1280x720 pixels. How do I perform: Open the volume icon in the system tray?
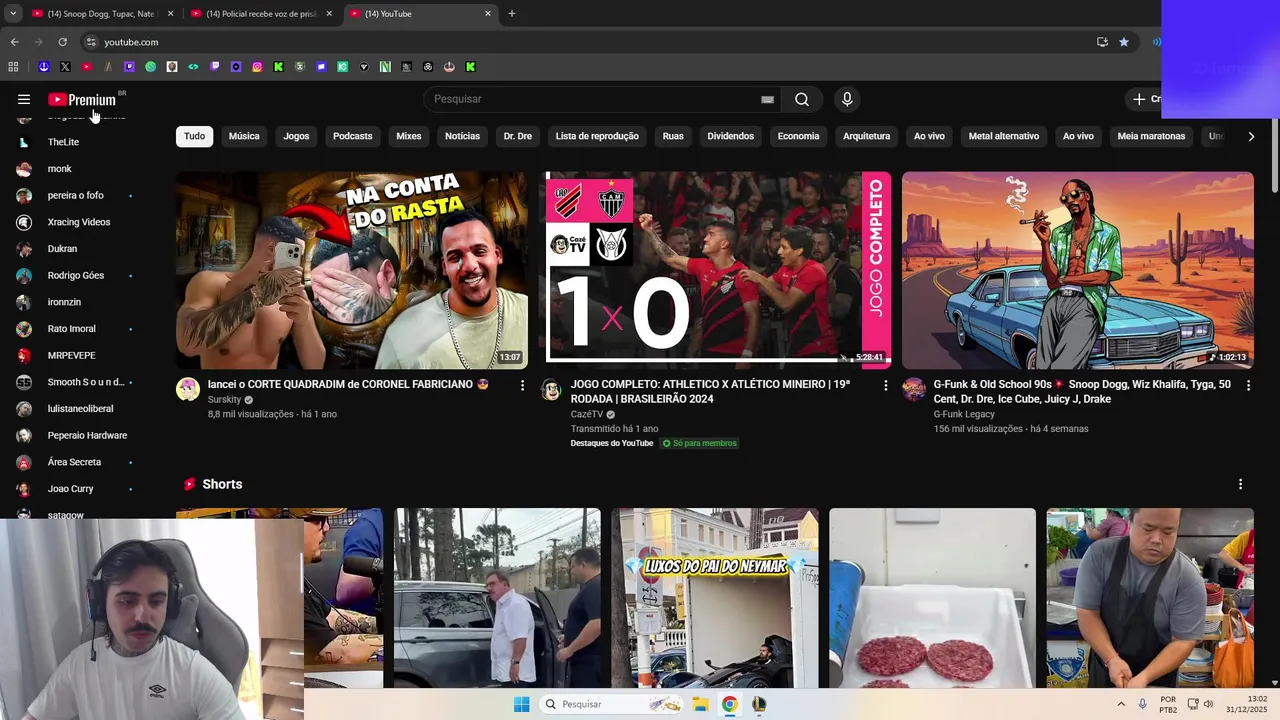[1208, 704]
